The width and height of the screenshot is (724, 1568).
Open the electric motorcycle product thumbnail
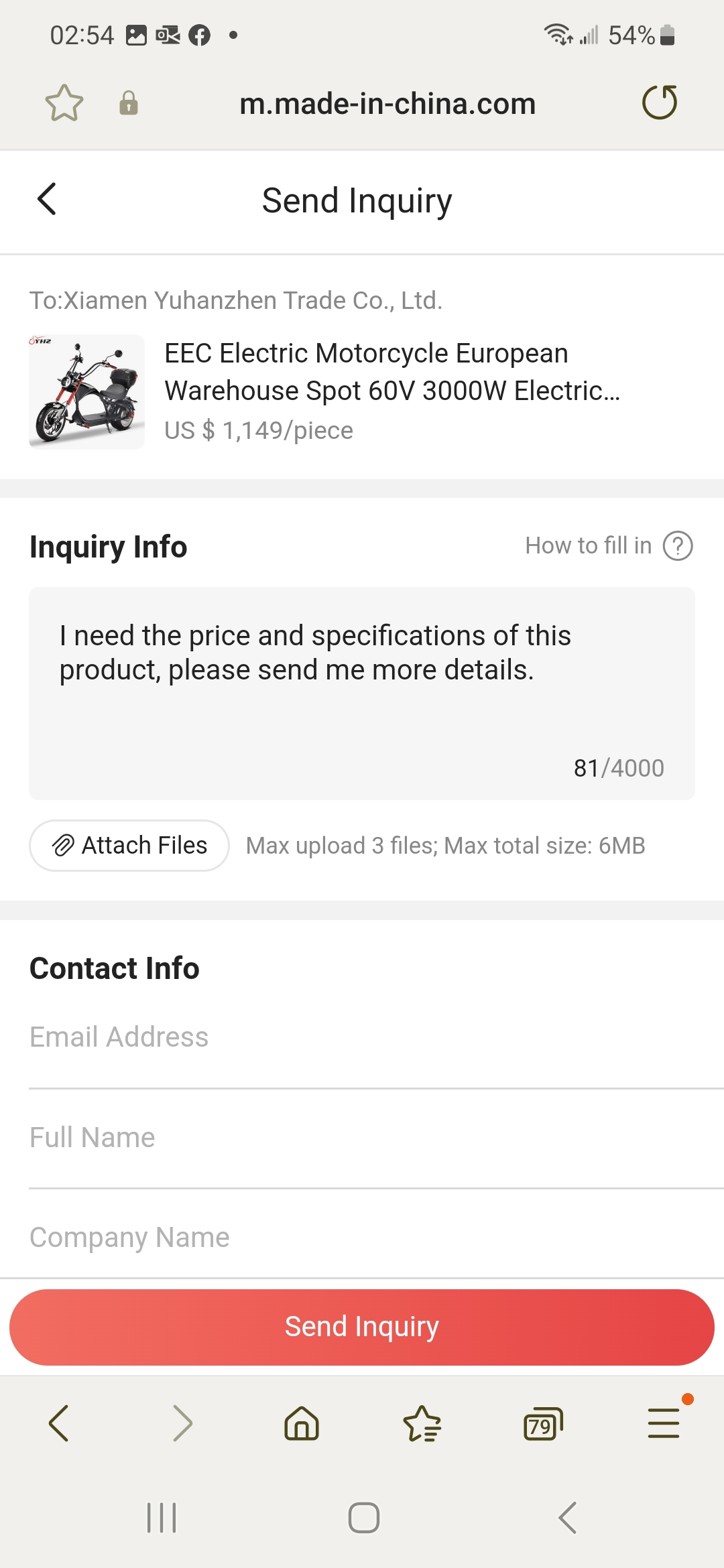pos(87,392)
